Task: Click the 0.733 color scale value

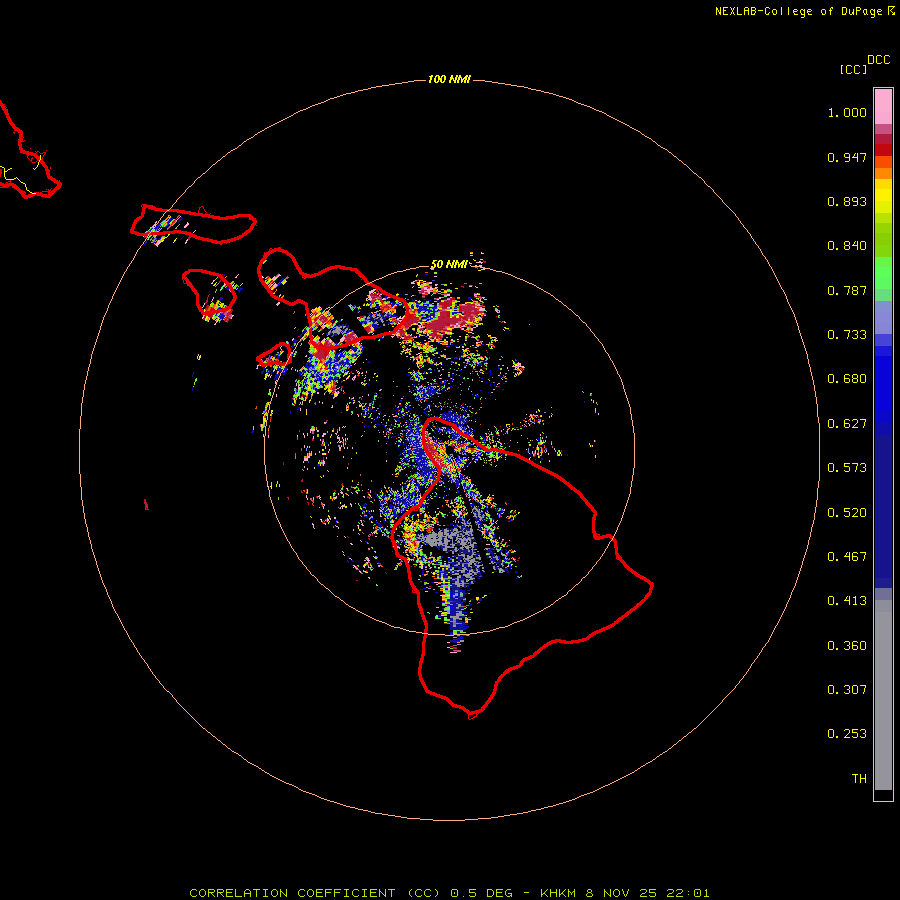Action: tap(847, 335)
